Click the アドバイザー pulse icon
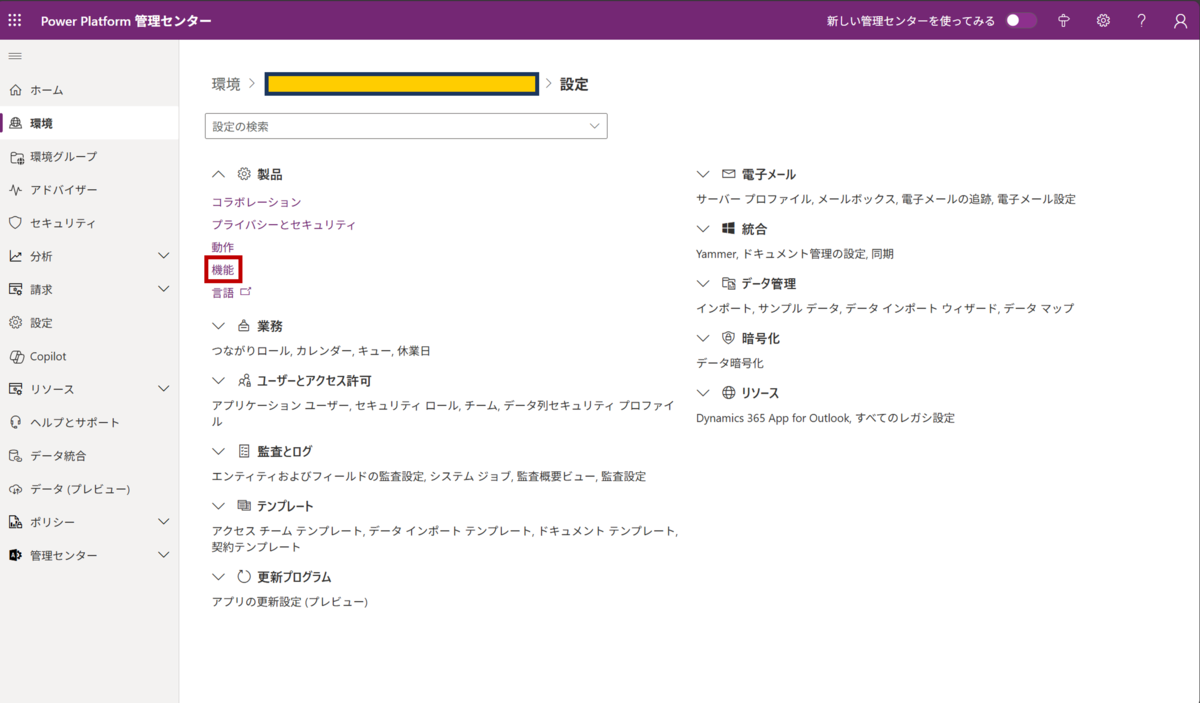This screenshot has width=1200, height=703. (x=15, y=190)
